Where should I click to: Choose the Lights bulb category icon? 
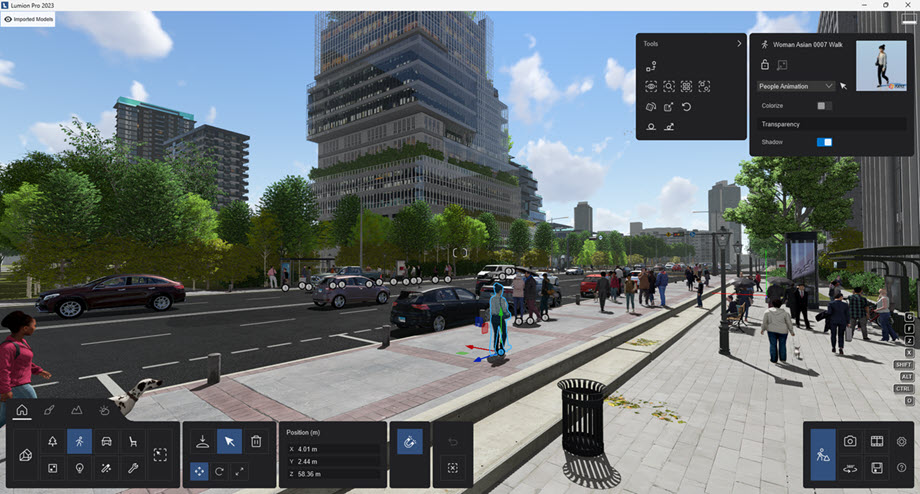click(79, 468)
